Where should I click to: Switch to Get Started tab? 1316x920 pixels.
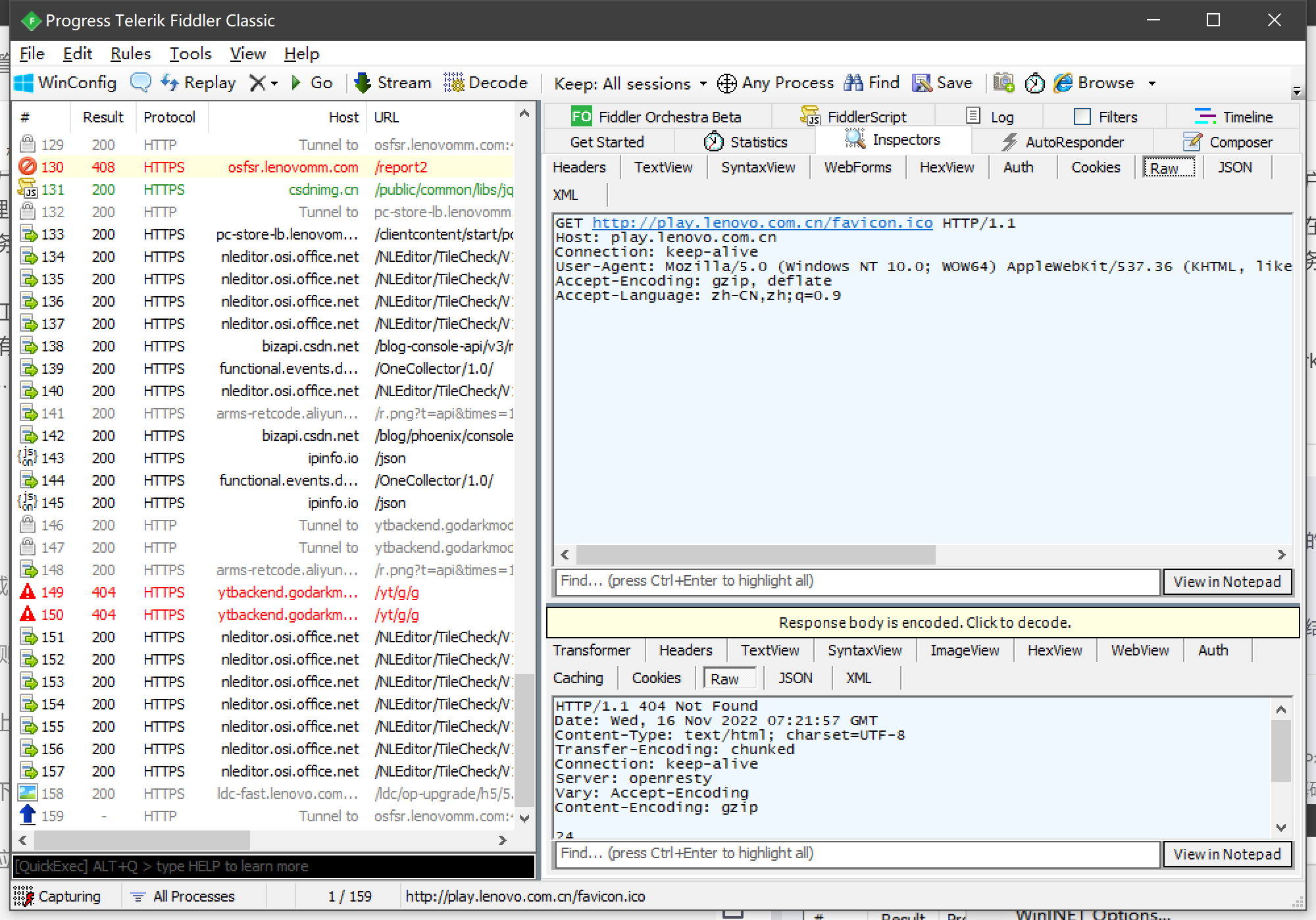click(x=607, y=142)
